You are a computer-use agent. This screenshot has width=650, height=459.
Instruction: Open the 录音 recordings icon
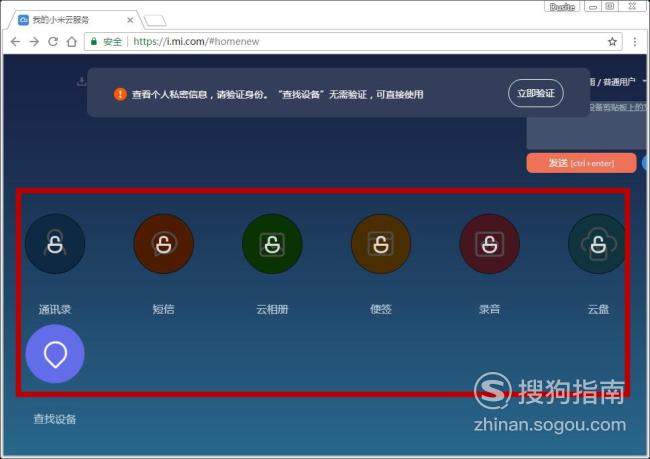(490, 244)
